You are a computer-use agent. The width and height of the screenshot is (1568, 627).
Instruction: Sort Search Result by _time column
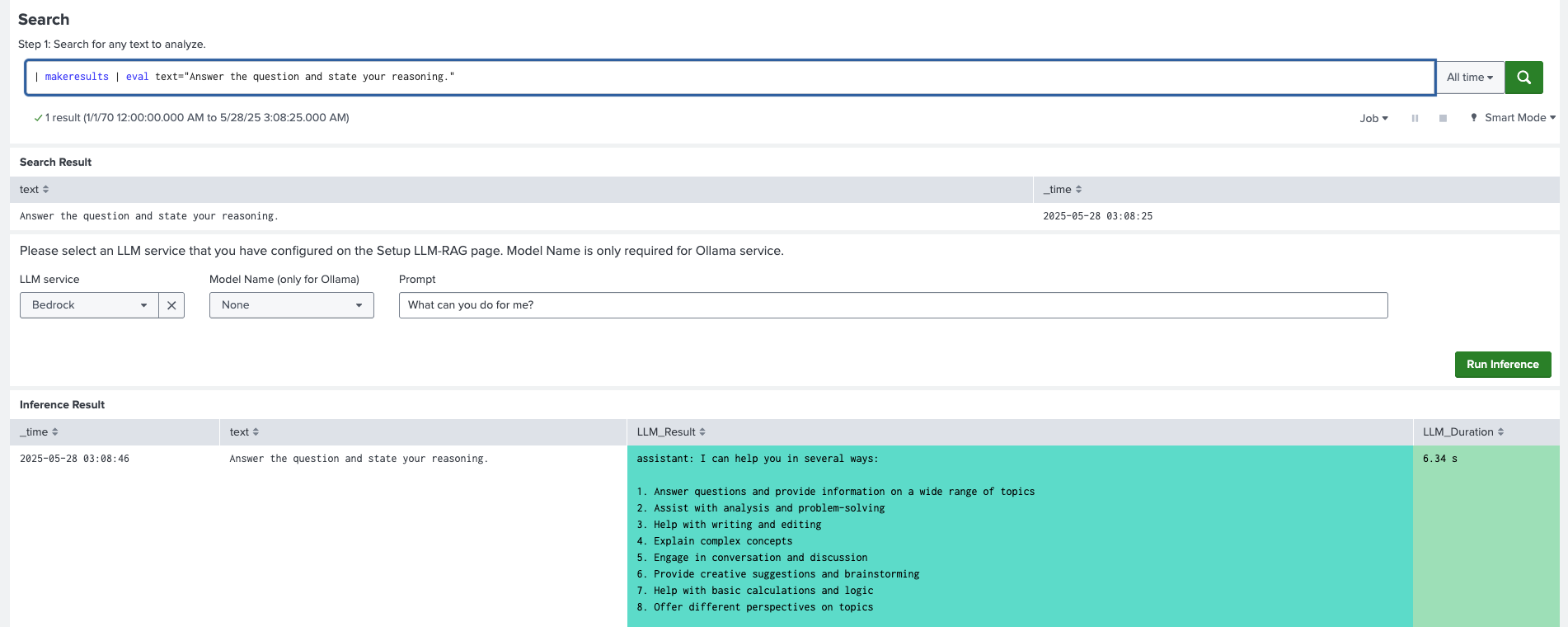pyautogui.click(x=1063, y=190)
